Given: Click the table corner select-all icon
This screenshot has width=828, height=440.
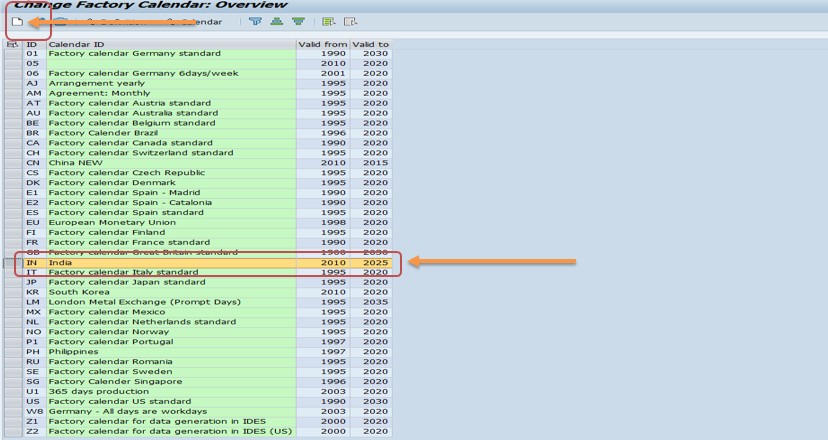Looking at the screenshot, I should tap(12, 45).
